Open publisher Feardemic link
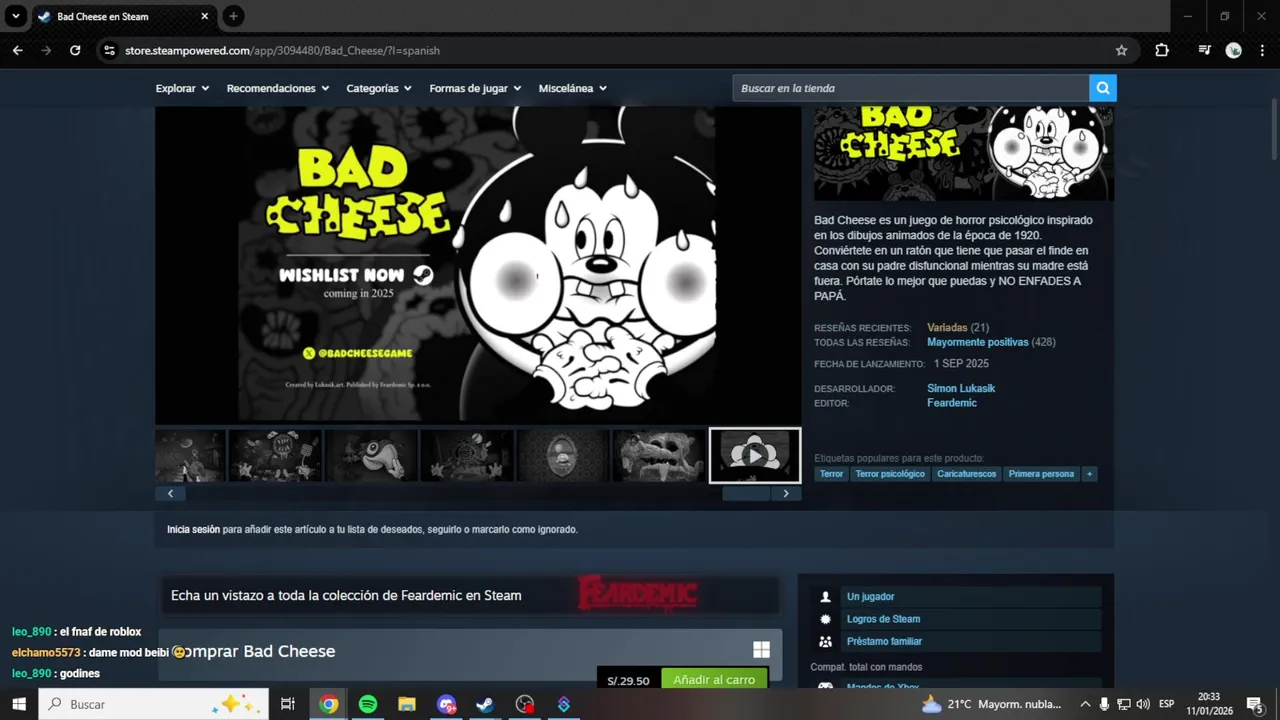The height and width of the screenshot is (720, 1280). point(952,403)
